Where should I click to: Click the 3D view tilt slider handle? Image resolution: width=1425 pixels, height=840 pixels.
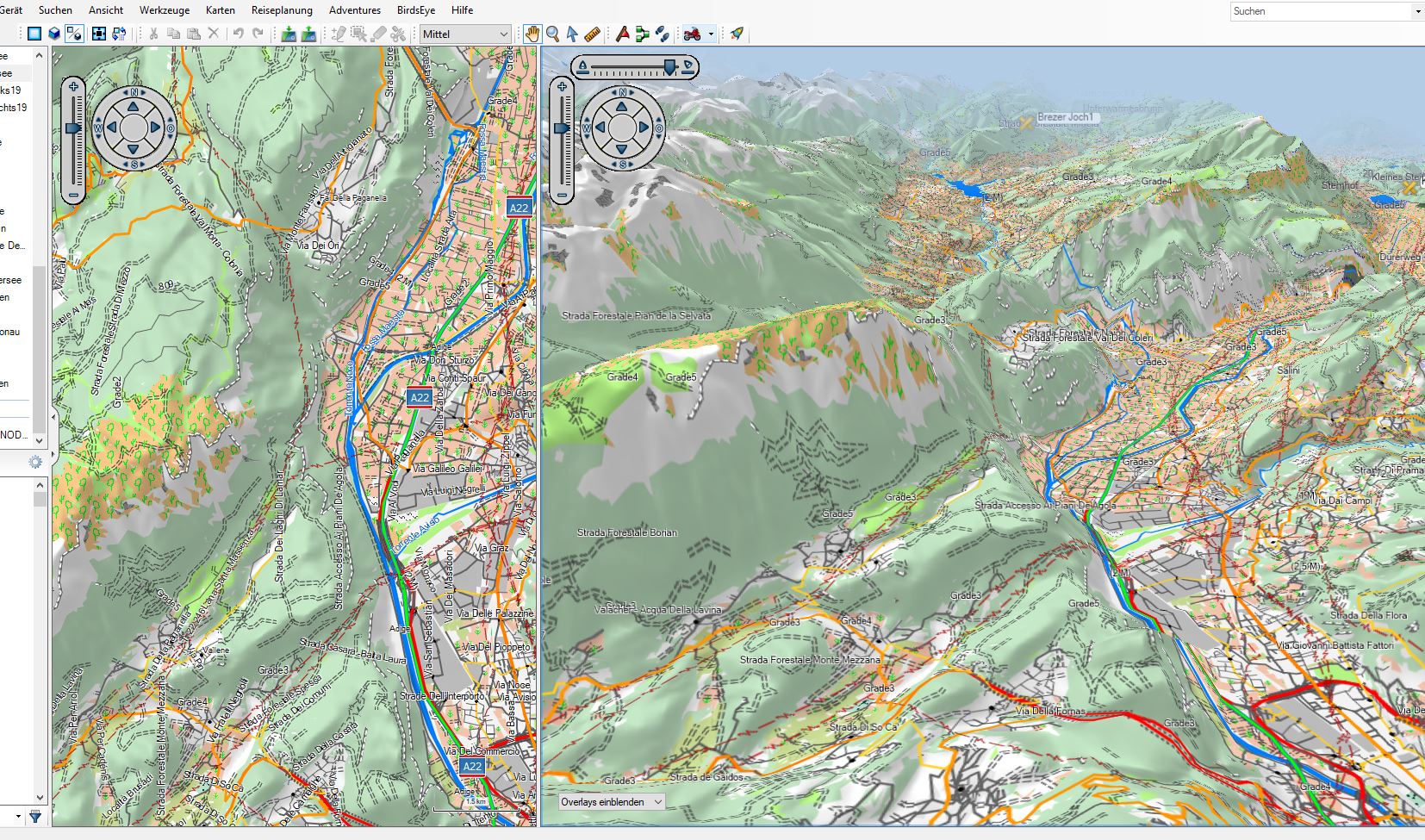click(669, 67)
